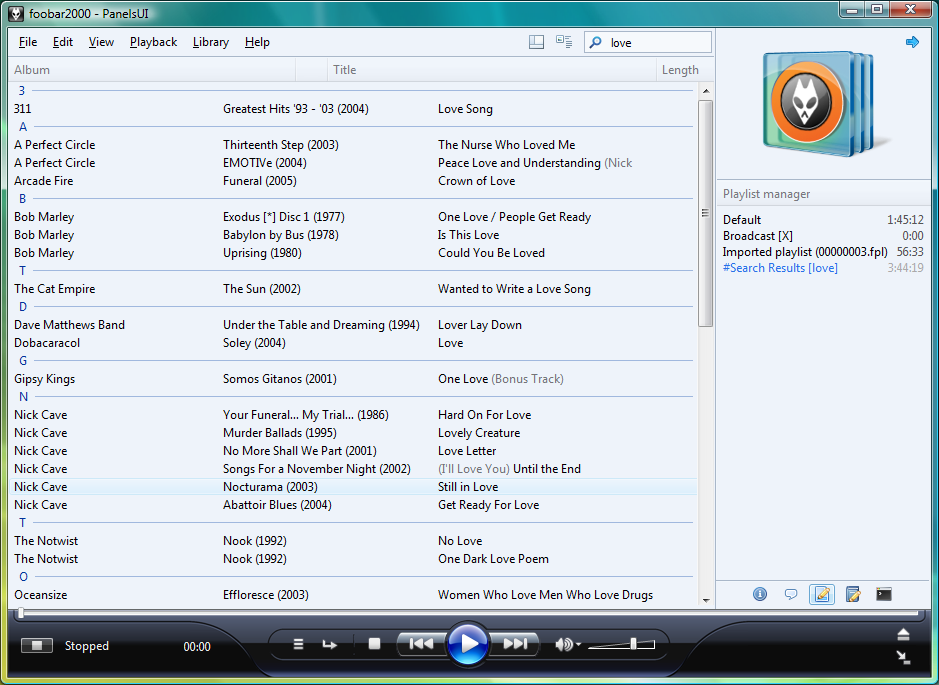The height and width of the screenshot is (685, 939).
Task: Sort by the Album column header
Action: (x=32, y=70)
